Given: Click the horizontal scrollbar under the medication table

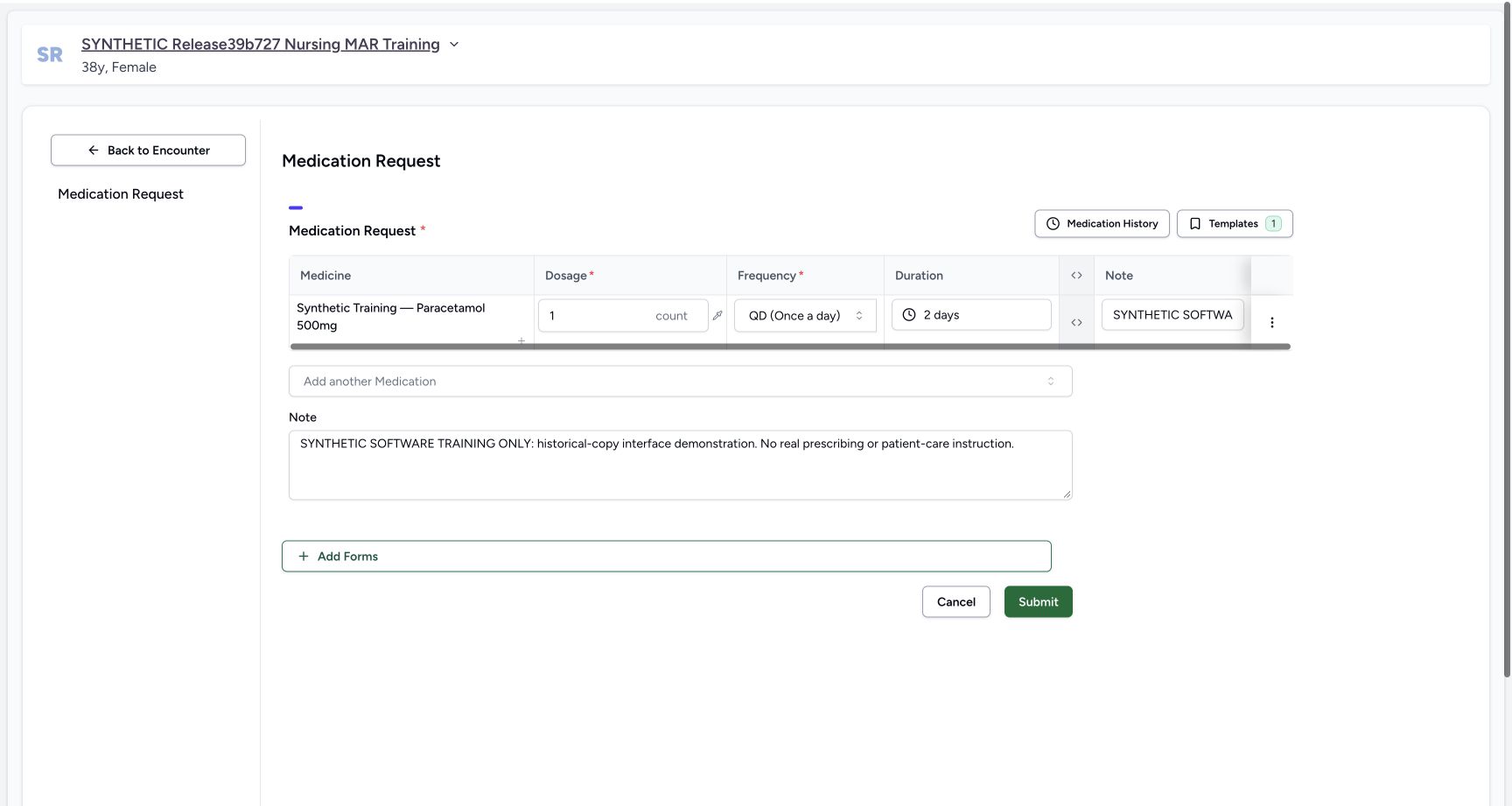Looking at the screenshot, I should coord(790,347).
